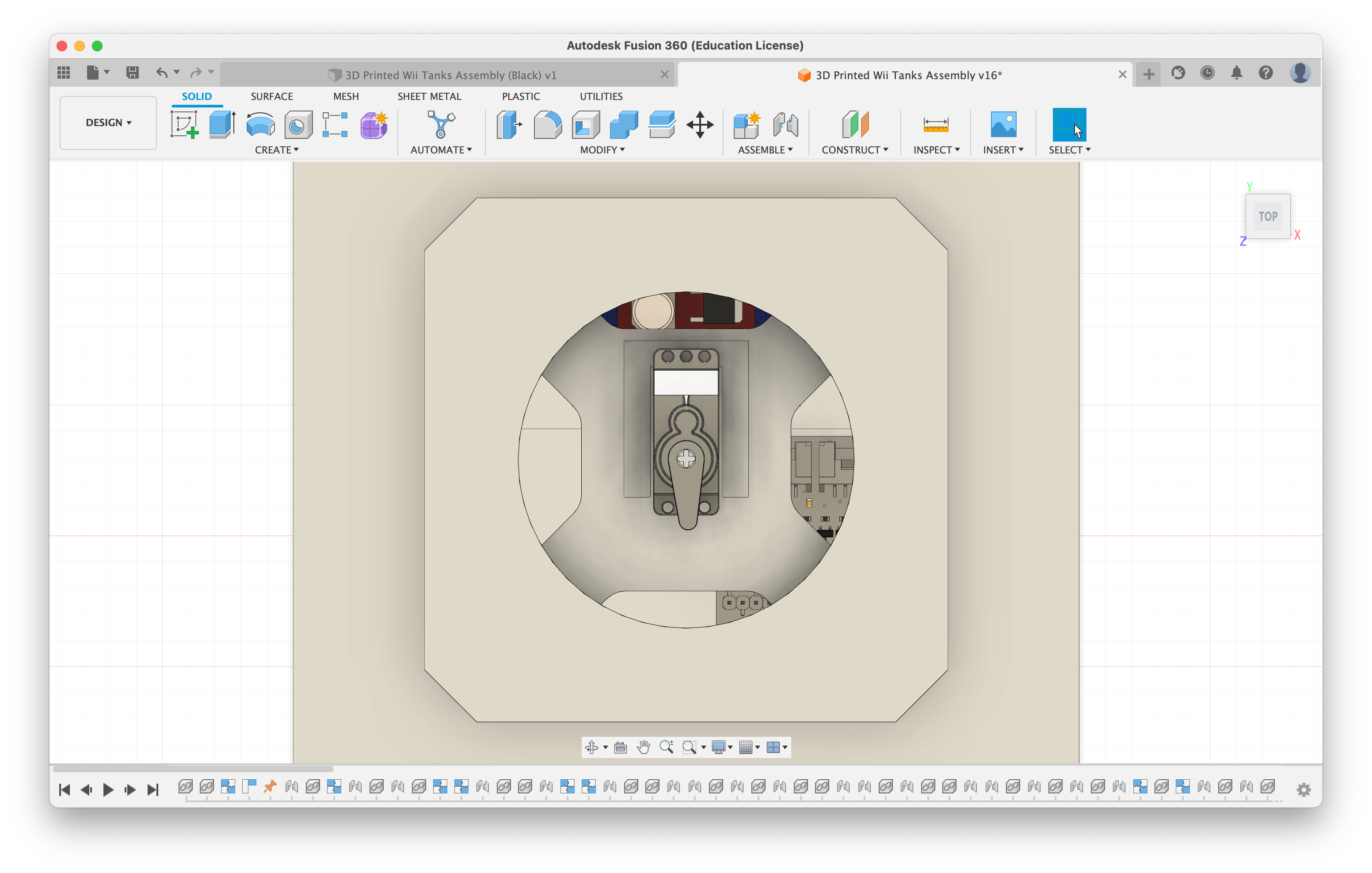Viewport: 1372px width, 873px height.
Task: Click the Create dropdown in toolbar
Action: click(278, 150)
